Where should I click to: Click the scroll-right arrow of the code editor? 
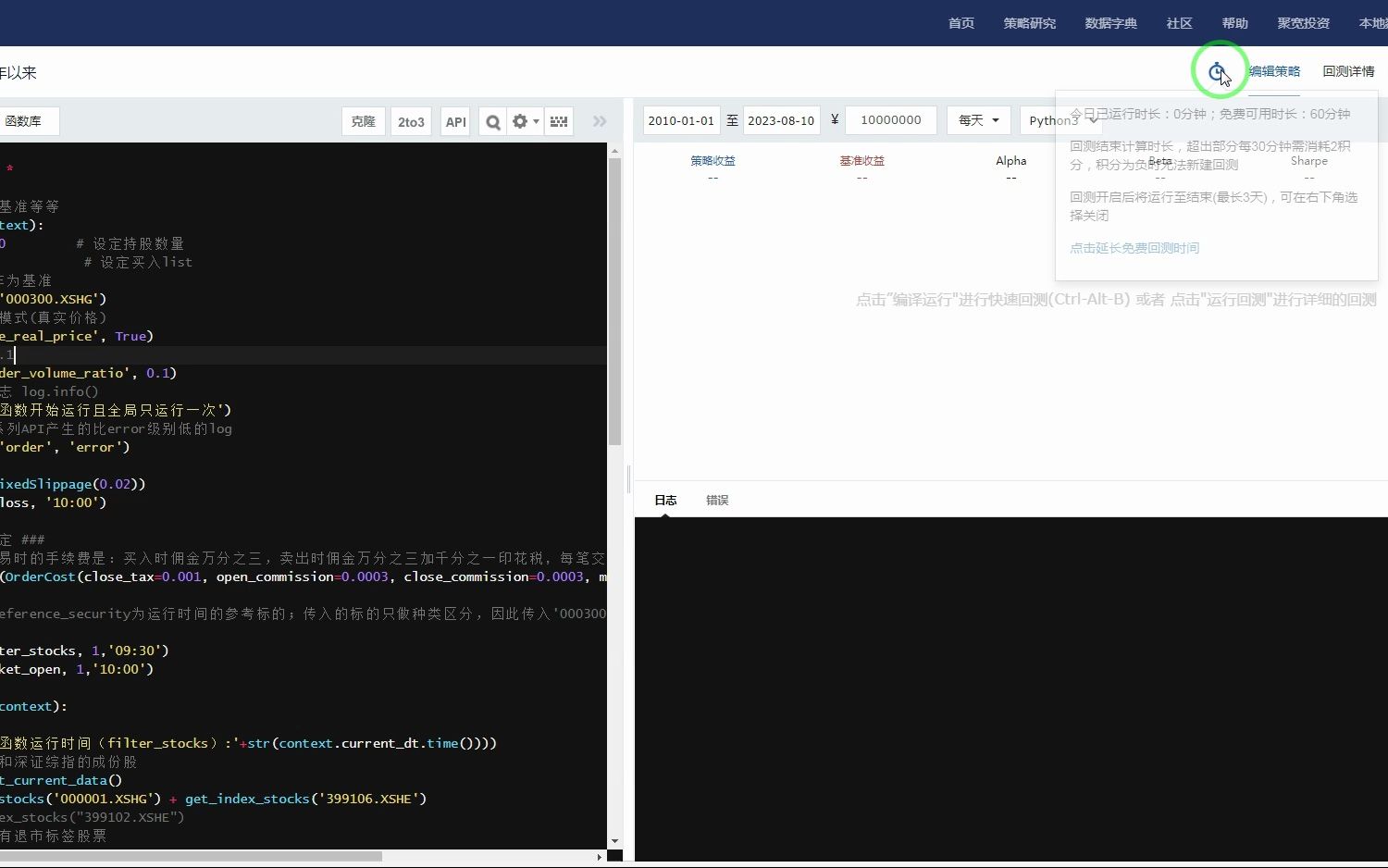pyautogui.click(x=599, y=857)
